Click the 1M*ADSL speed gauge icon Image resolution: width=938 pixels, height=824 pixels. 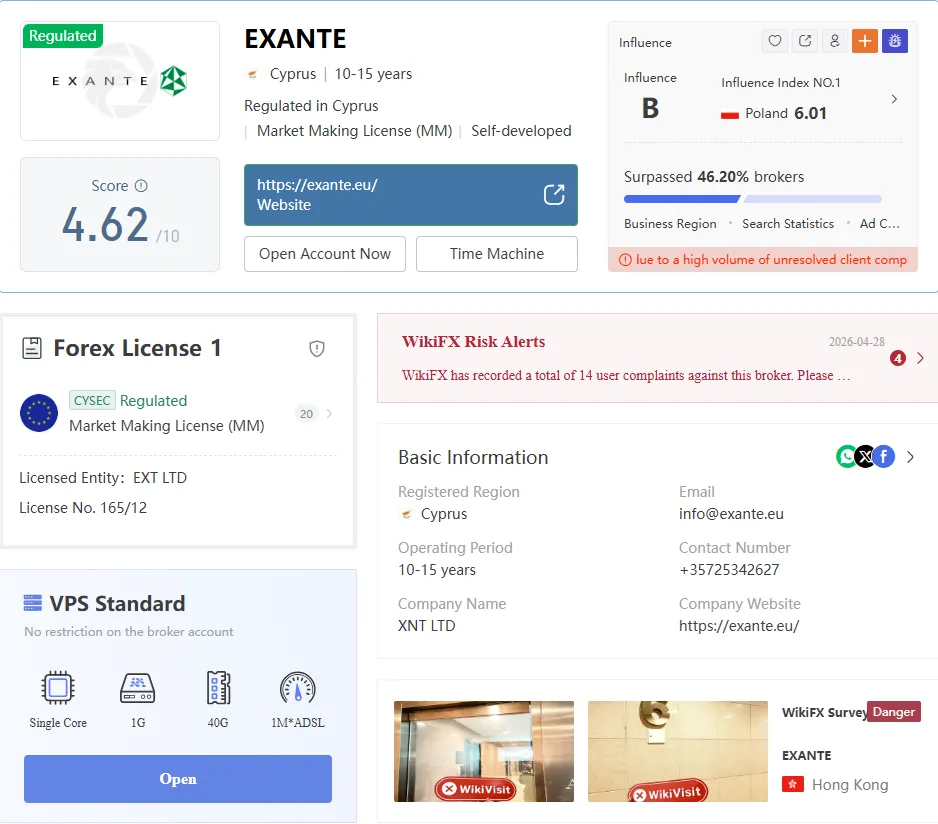[x=297, y=688]
